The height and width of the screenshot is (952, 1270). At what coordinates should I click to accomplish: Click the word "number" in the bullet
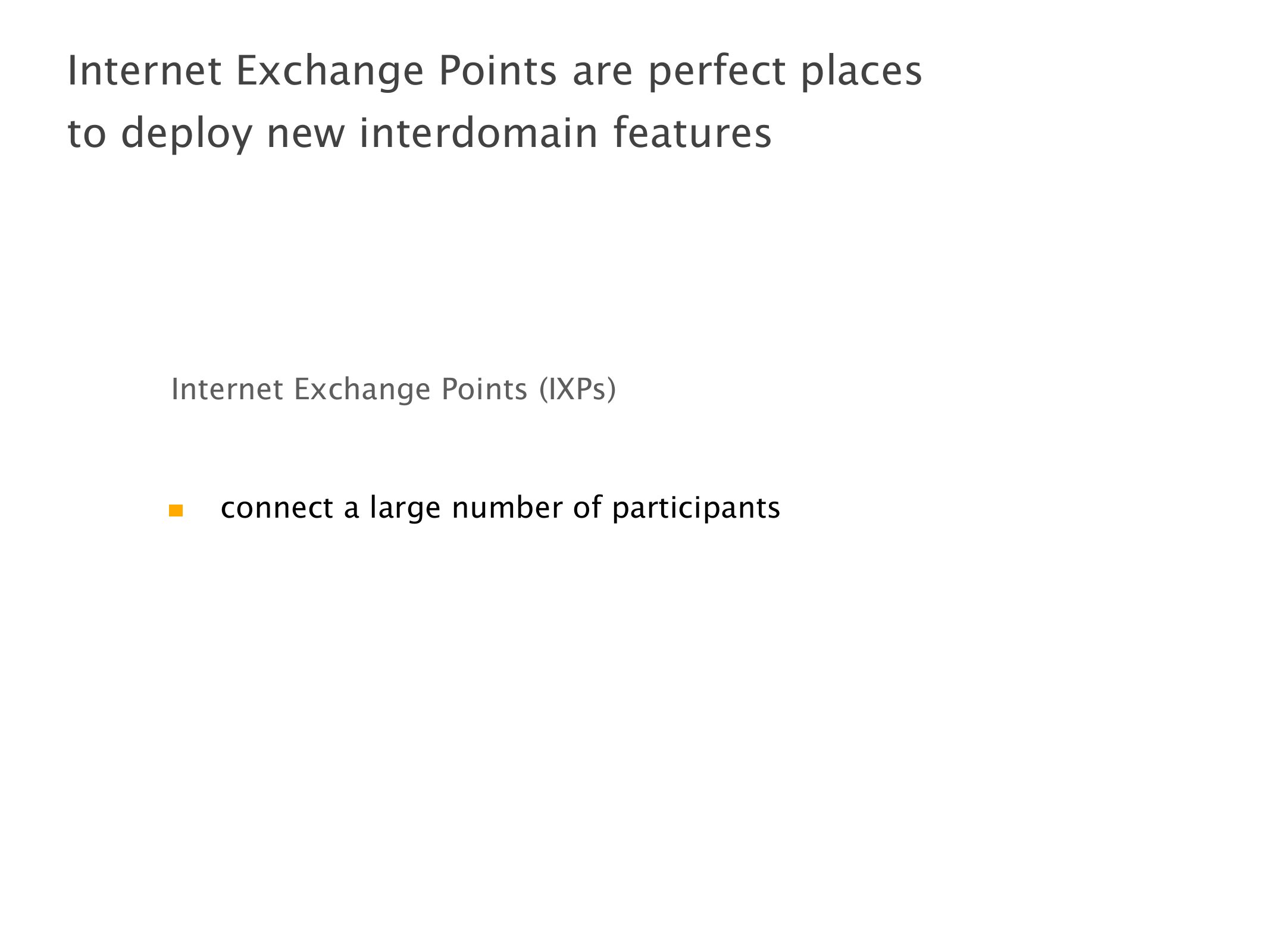pos(506,509)
